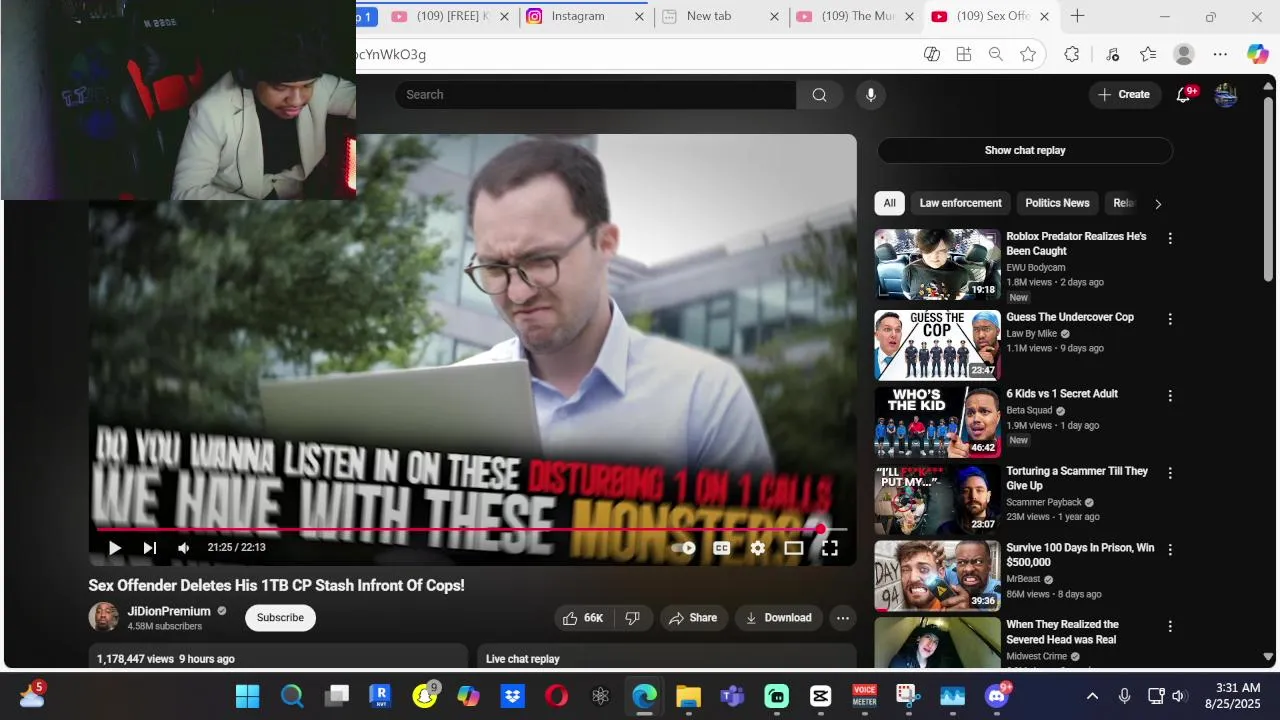Advance filter chips with right chevron
1280x720 pixels.
pos(1158,204)
